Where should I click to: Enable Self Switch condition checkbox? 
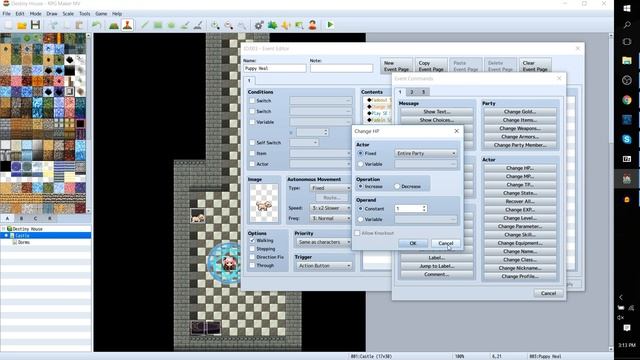[x=252, y=142]
